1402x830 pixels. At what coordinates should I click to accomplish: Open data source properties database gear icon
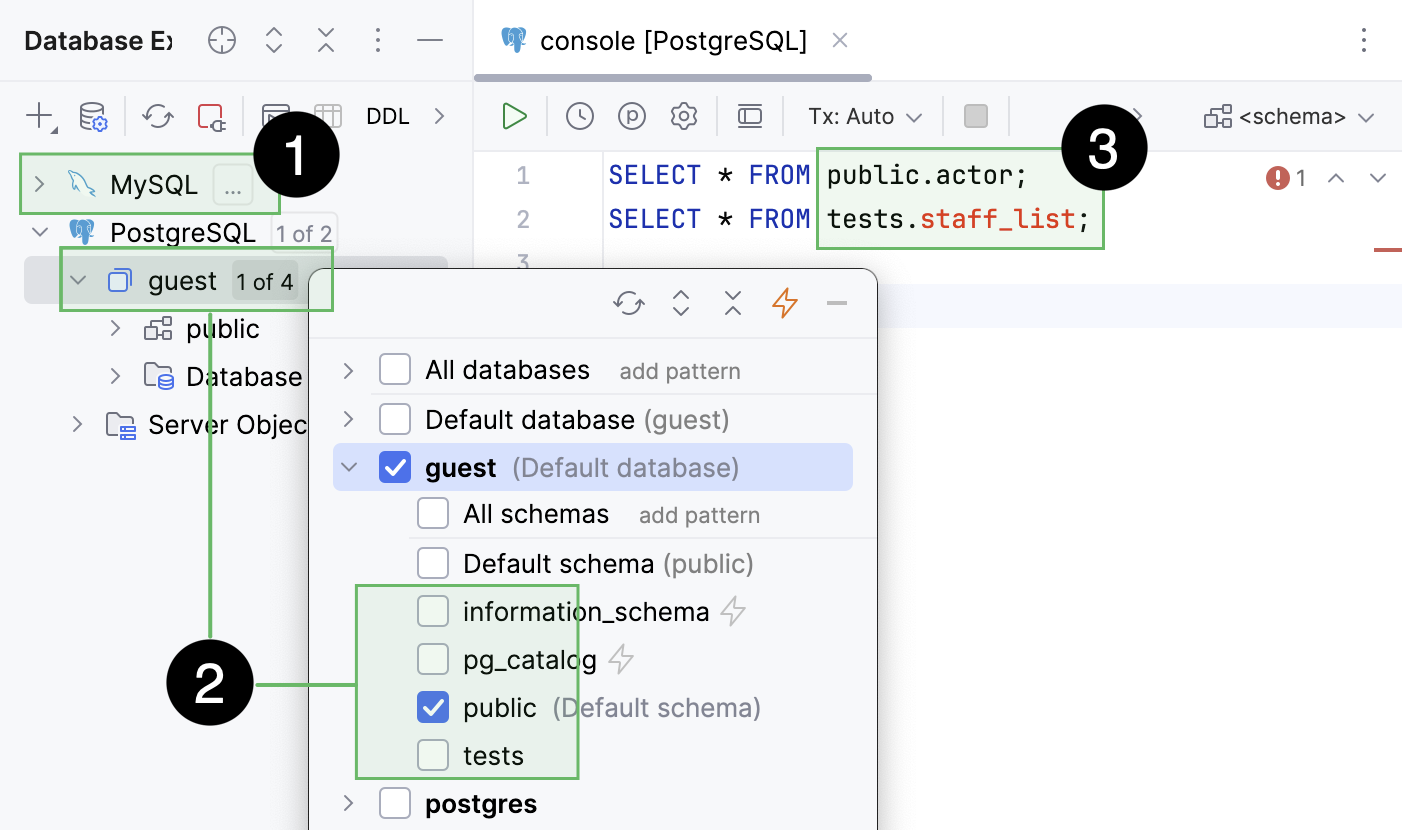coord(93,116)
